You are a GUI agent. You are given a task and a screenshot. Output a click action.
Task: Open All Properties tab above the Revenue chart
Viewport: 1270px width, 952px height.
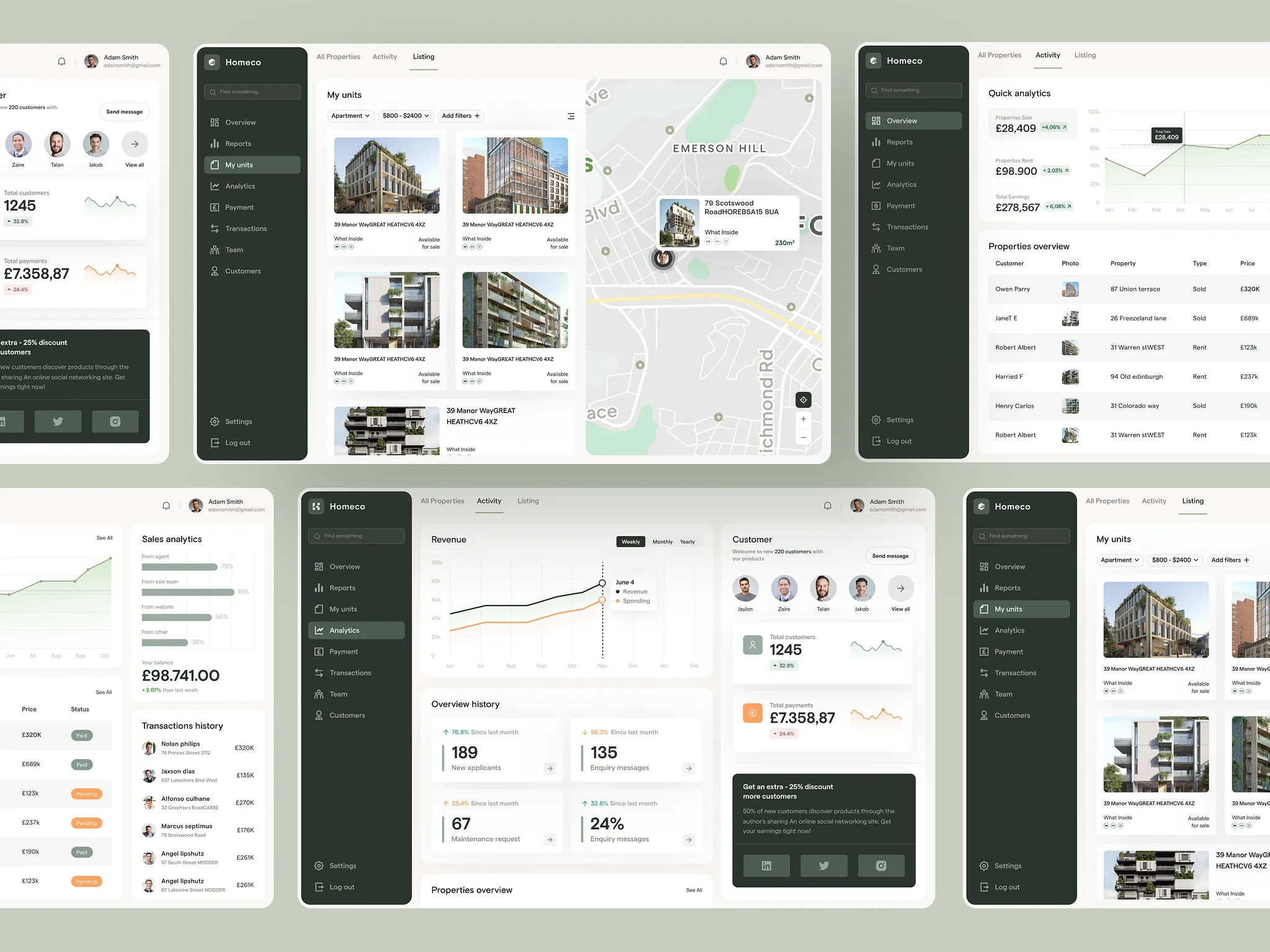pos(442,501)
